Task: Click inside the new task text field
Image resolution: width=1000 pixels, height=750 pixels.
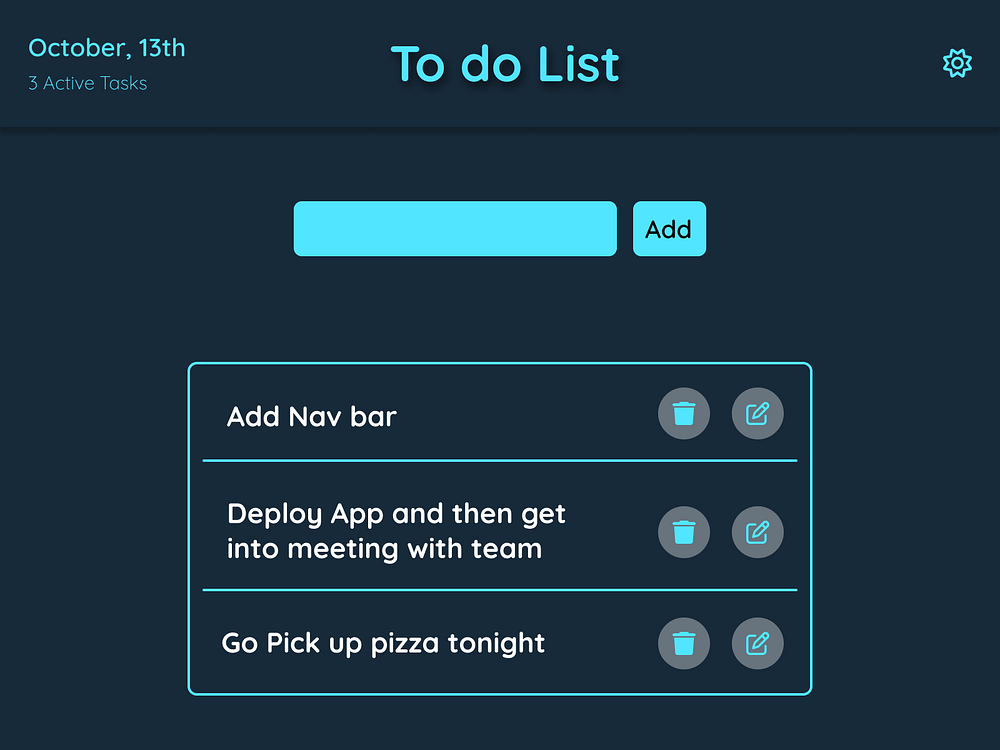Action: [455, 229]
